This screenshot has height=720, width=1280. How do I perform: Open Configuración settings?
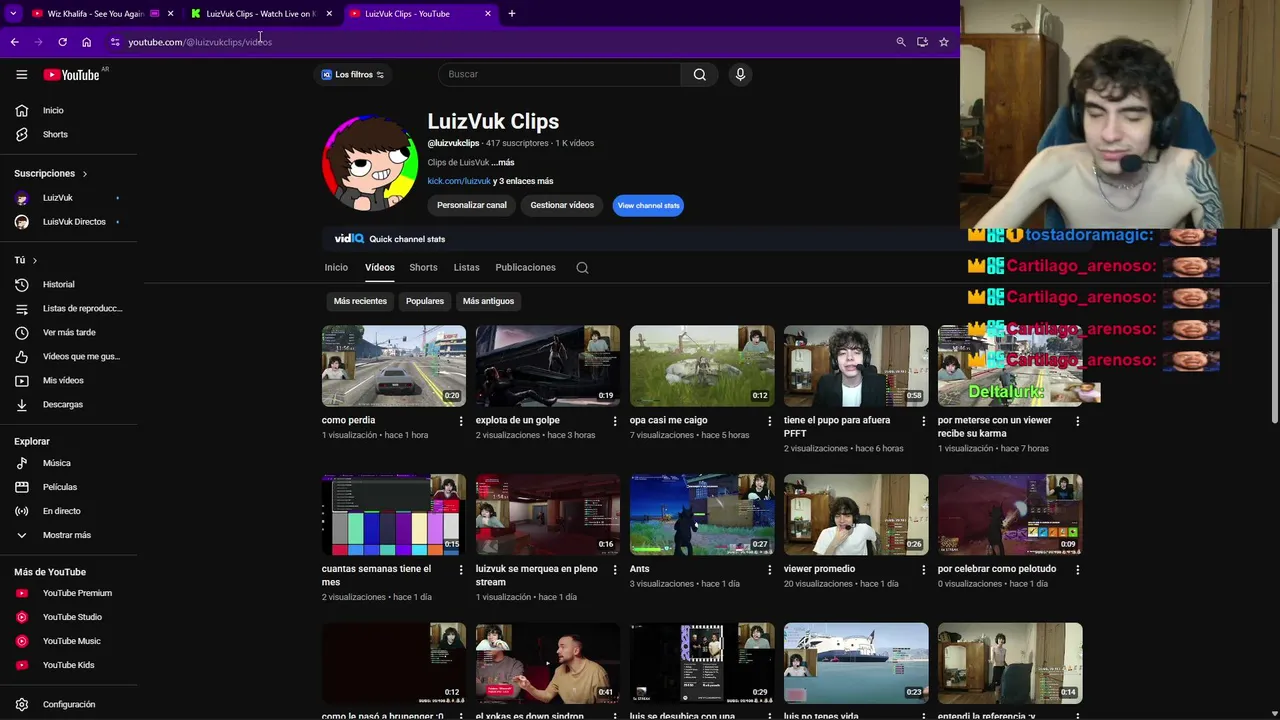(x=68, y=704)
